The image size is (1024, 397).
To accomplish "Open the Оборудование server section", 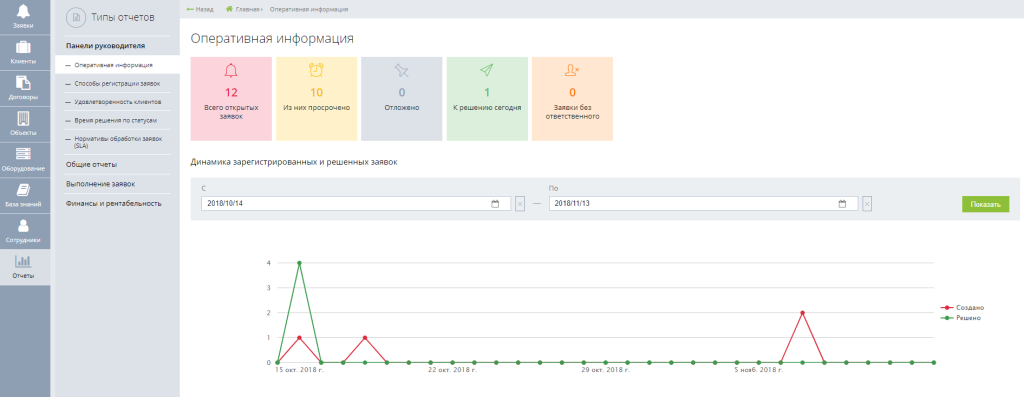I will point(25,160).
